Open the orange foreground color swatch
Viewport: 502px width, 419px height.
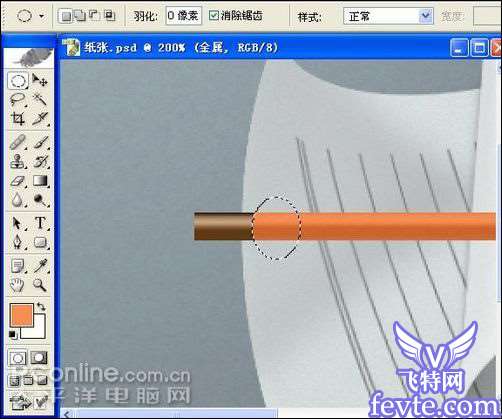tap(22, 315)
